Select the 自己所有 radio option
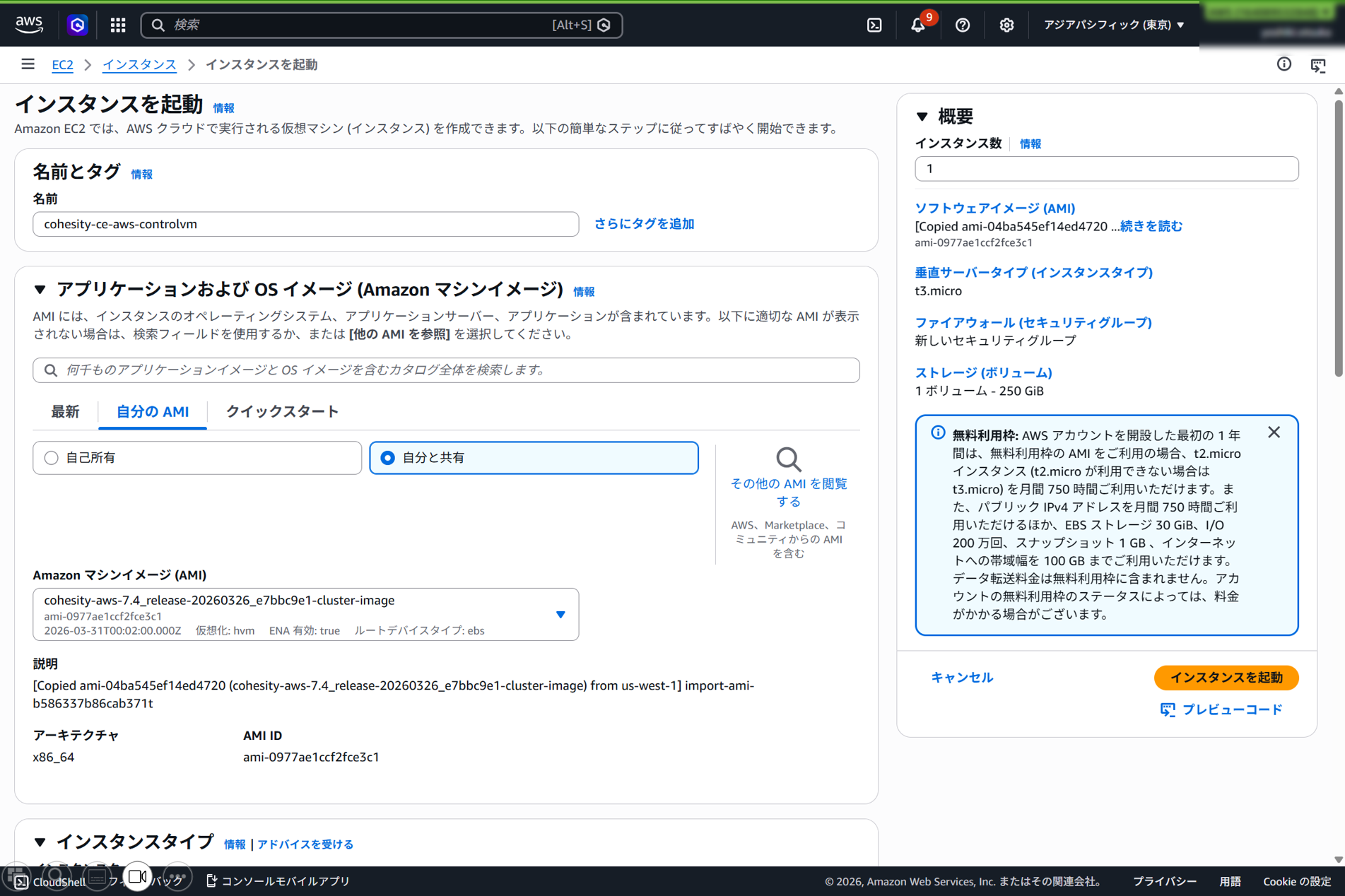This screenshot has height=896, width=1345. (x=197, y=458)
